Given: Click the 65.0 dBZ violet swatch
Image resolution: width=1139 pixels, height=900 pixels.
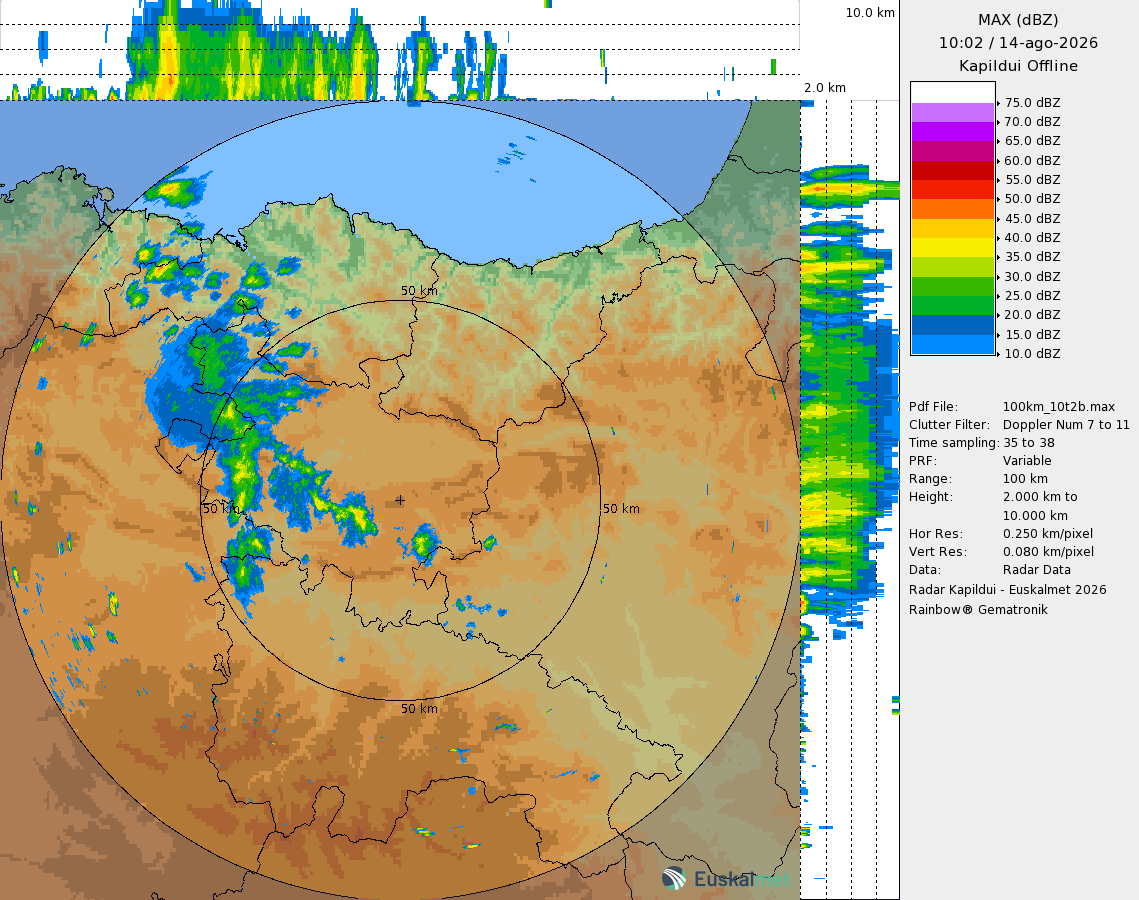Looking at the screenshot, I should coord(952,131).
